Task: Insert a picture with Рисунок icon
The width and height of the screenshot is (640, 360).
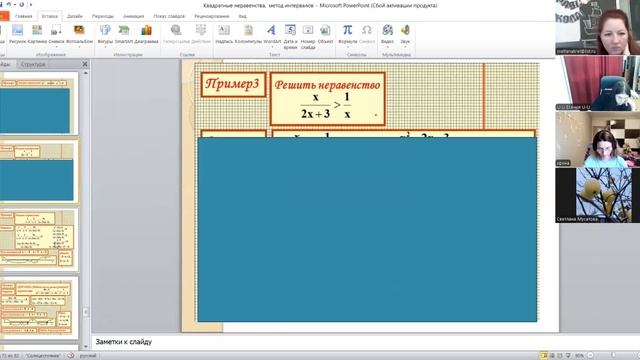Action: coord(17,34)
